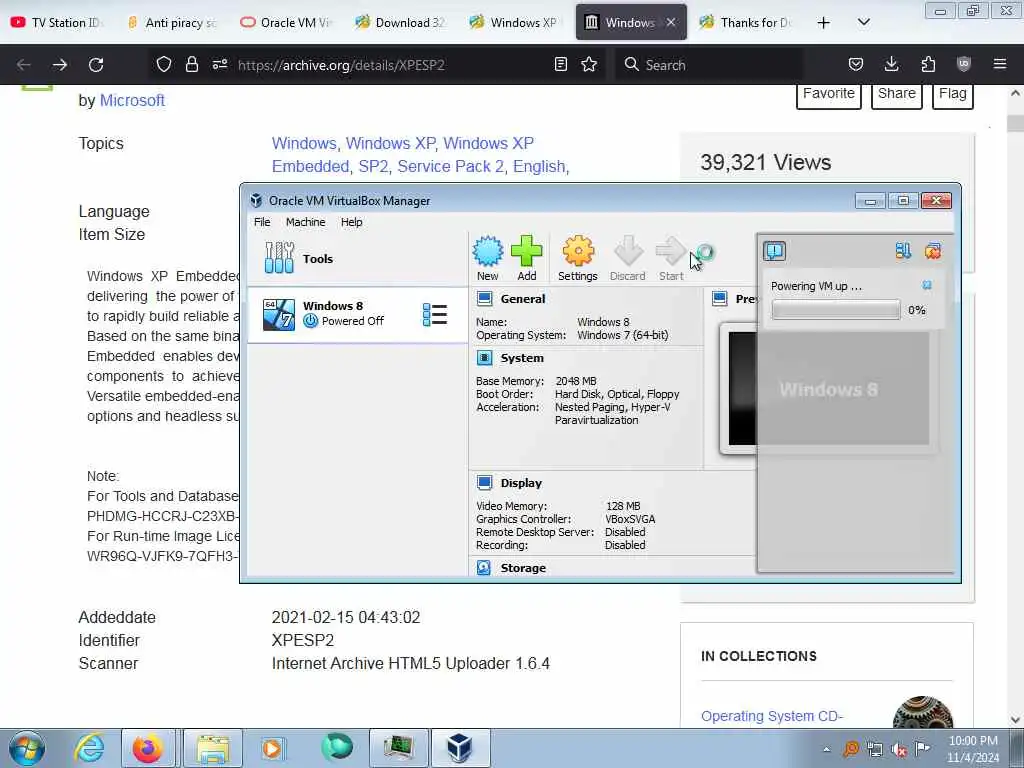
Task: Open the Settings gear in VirtualBox toolbar
Action: pyautogui.click(x=578, y=259)
